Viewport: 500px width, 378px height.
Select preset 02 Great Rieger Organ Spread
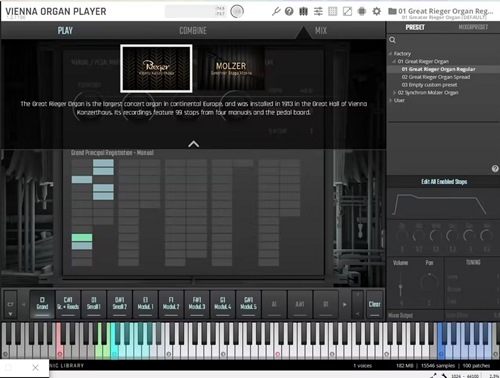point(436,77)
